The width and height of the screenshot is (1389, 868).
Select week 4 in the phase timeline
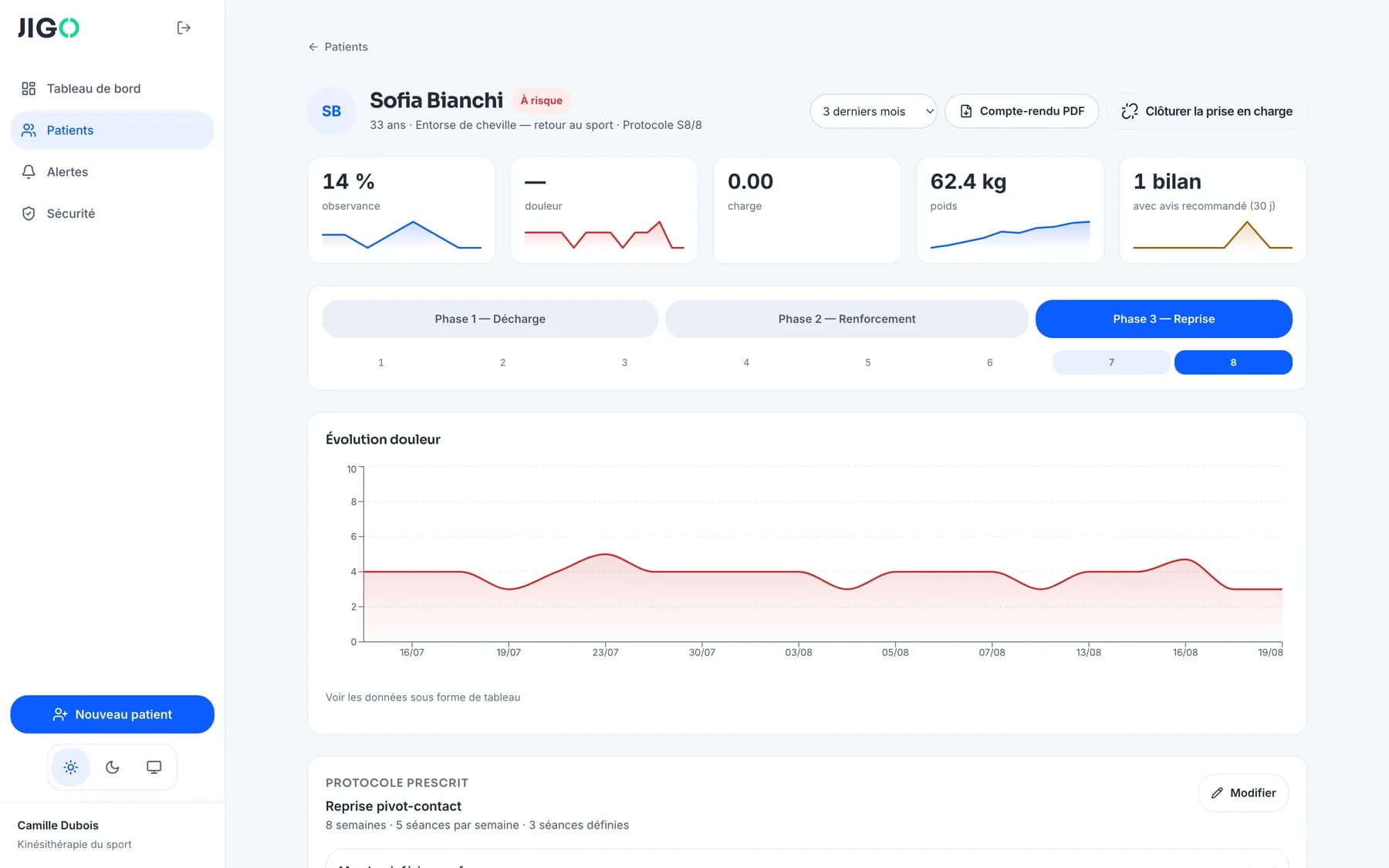[x=746, y=363]
